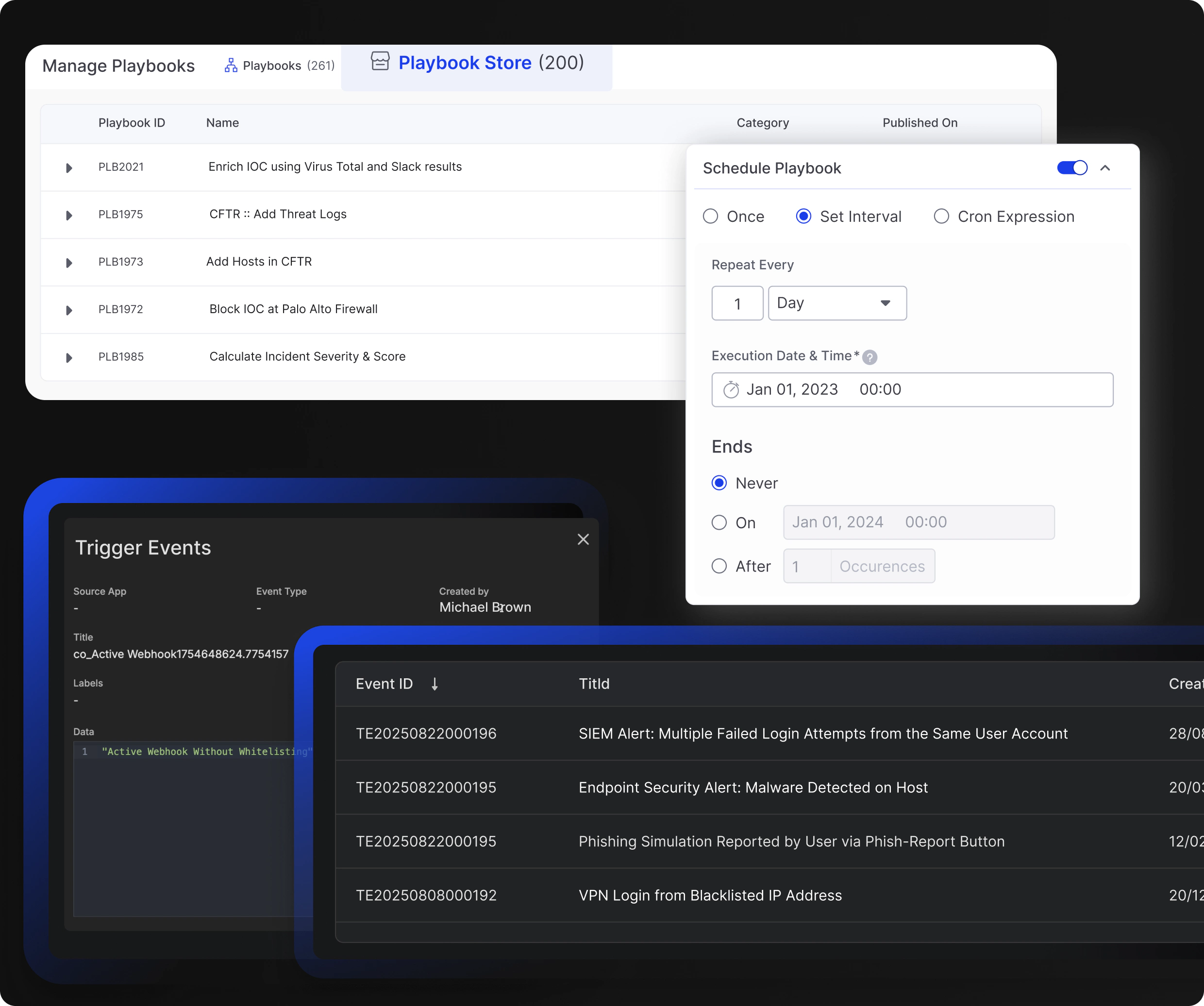Open the CFTR :: Add Threat Logs playbook
The image size is (1204, 1006).
point(278,214)
